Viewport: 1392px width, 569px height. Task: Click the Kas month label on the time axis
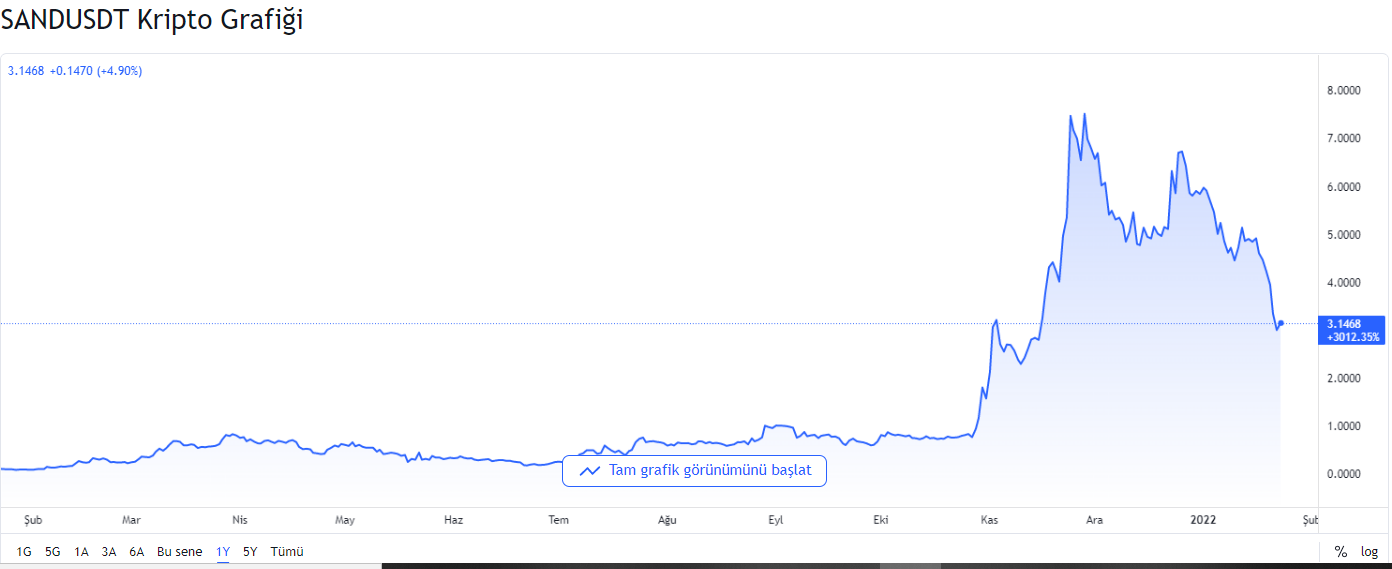[989, 520]
